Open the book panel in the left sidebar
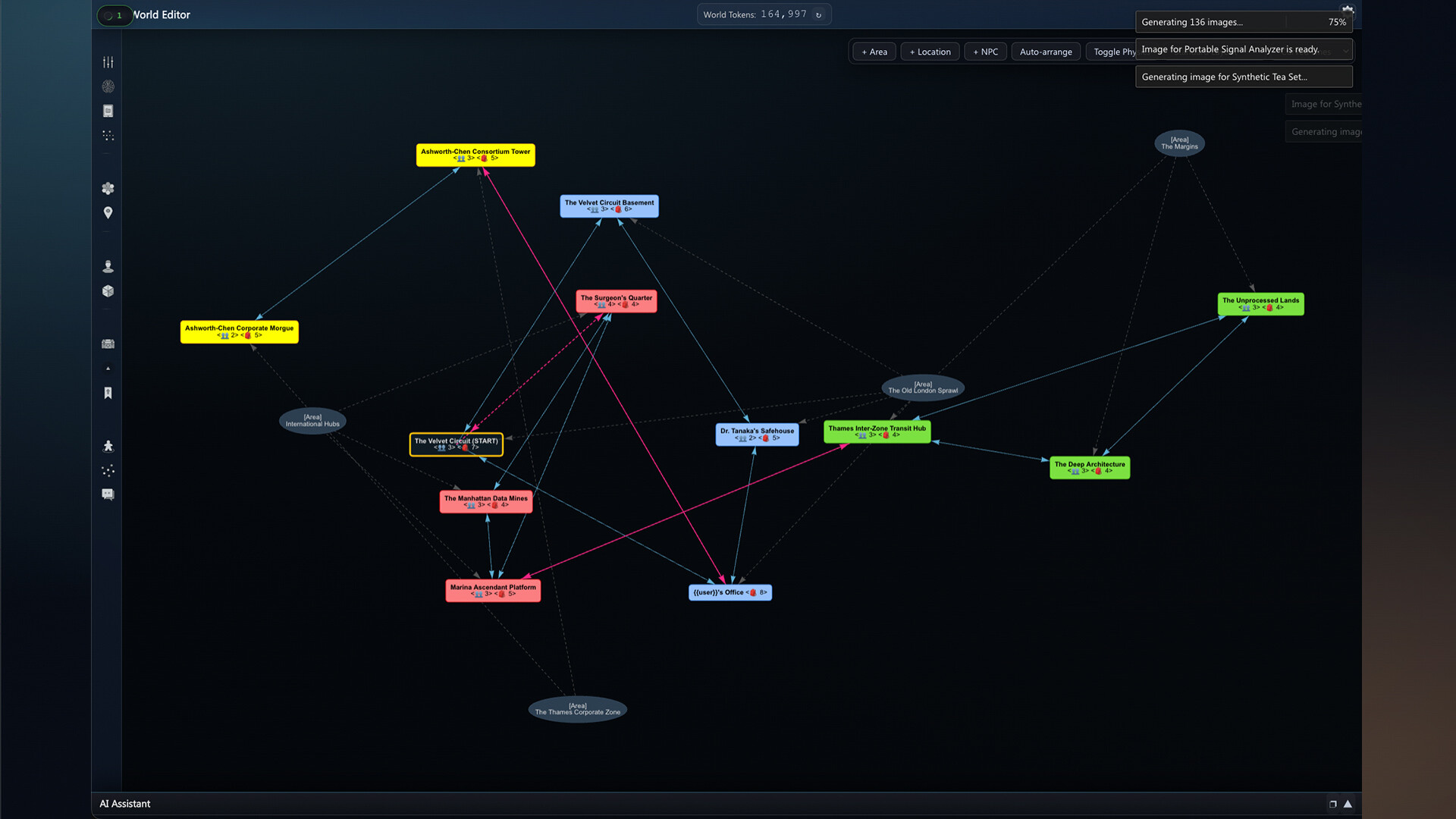This screenshot has height=819, width=1456. pos(108,111)
